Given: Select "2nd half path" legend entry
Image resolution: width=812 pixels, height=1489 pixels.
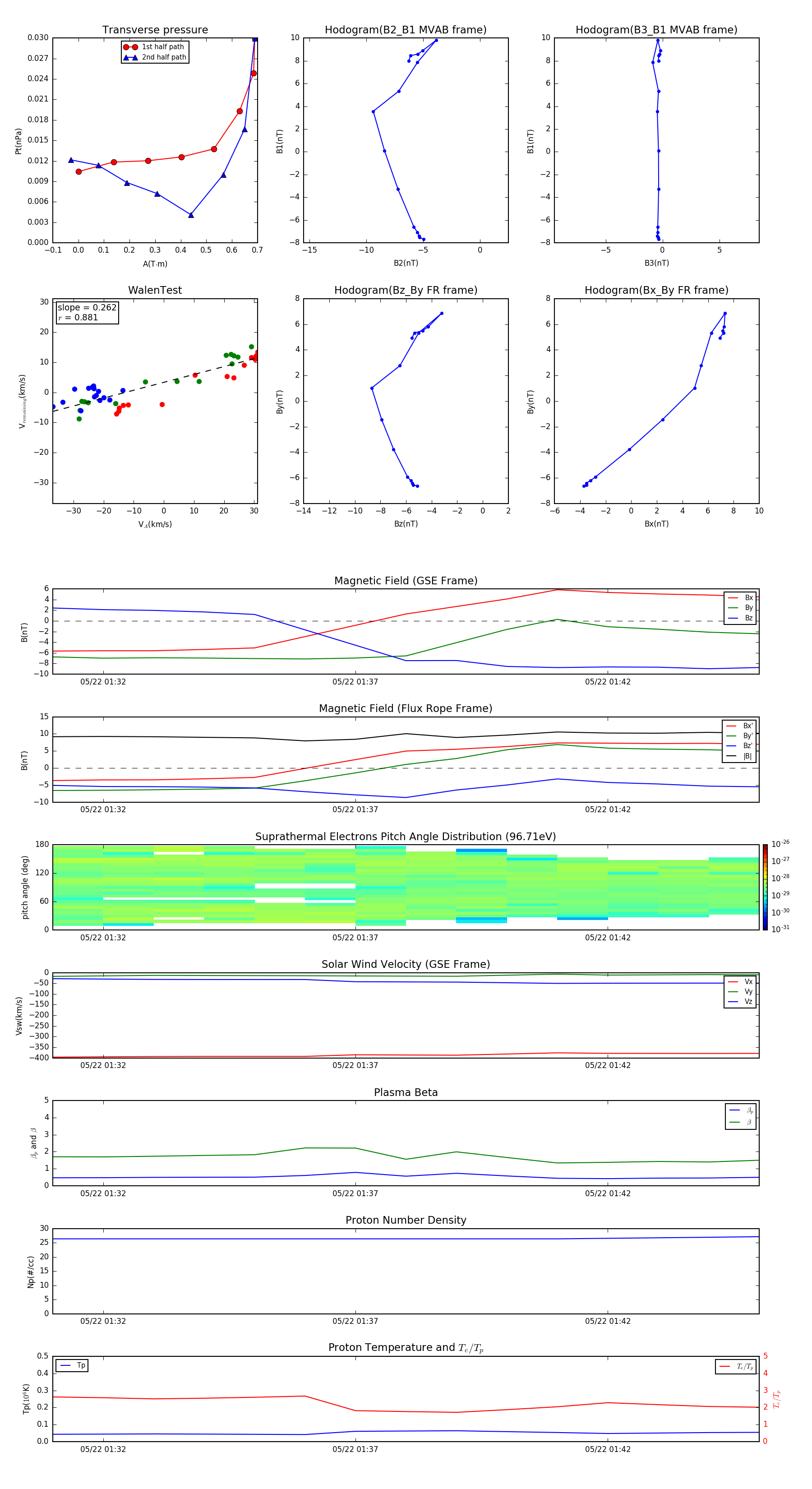Looking at the screenshot, I should [155, 57].
